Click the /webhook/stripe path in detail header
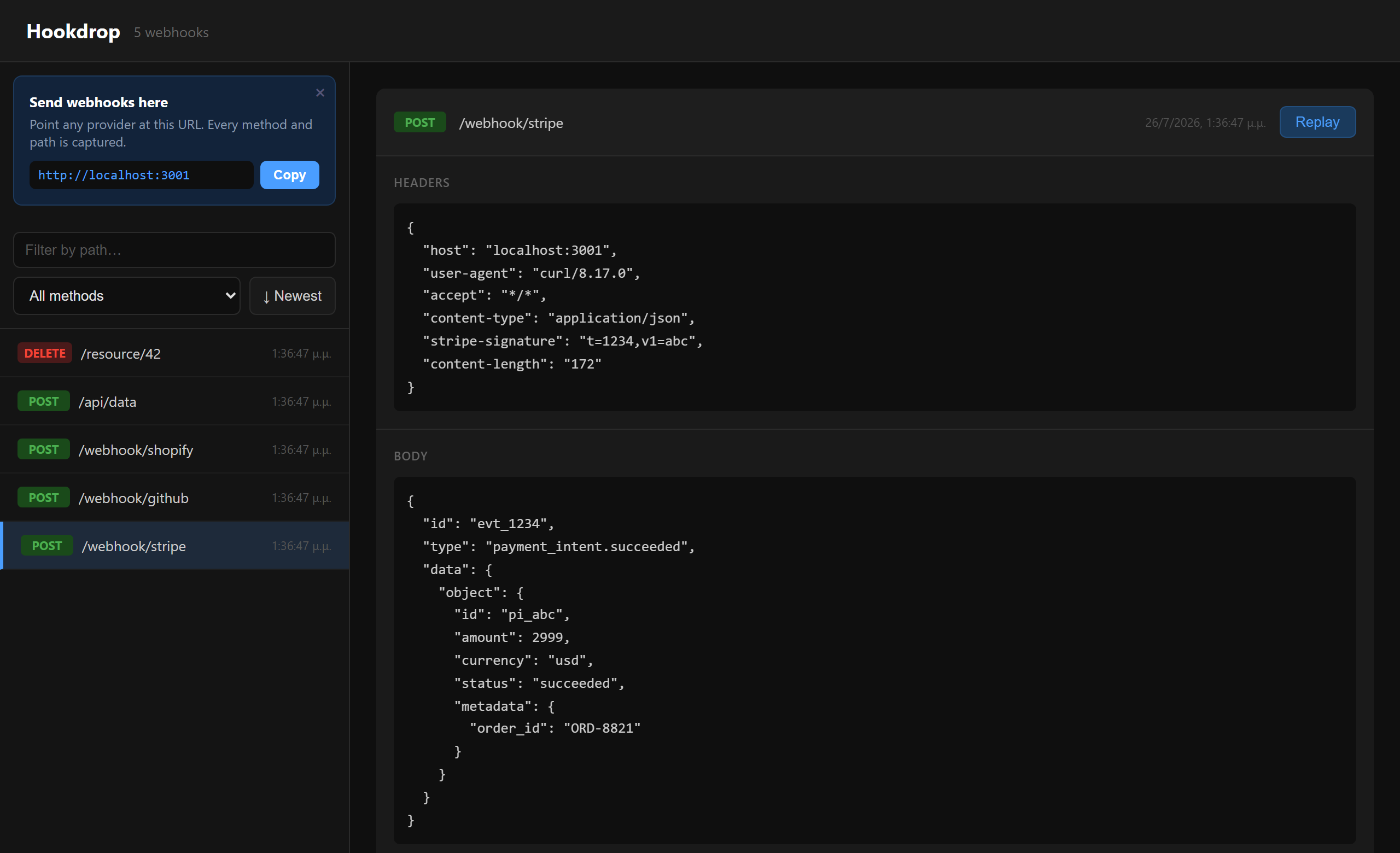Viewport: 1400px width, 853px height. [x=511, y=123]
